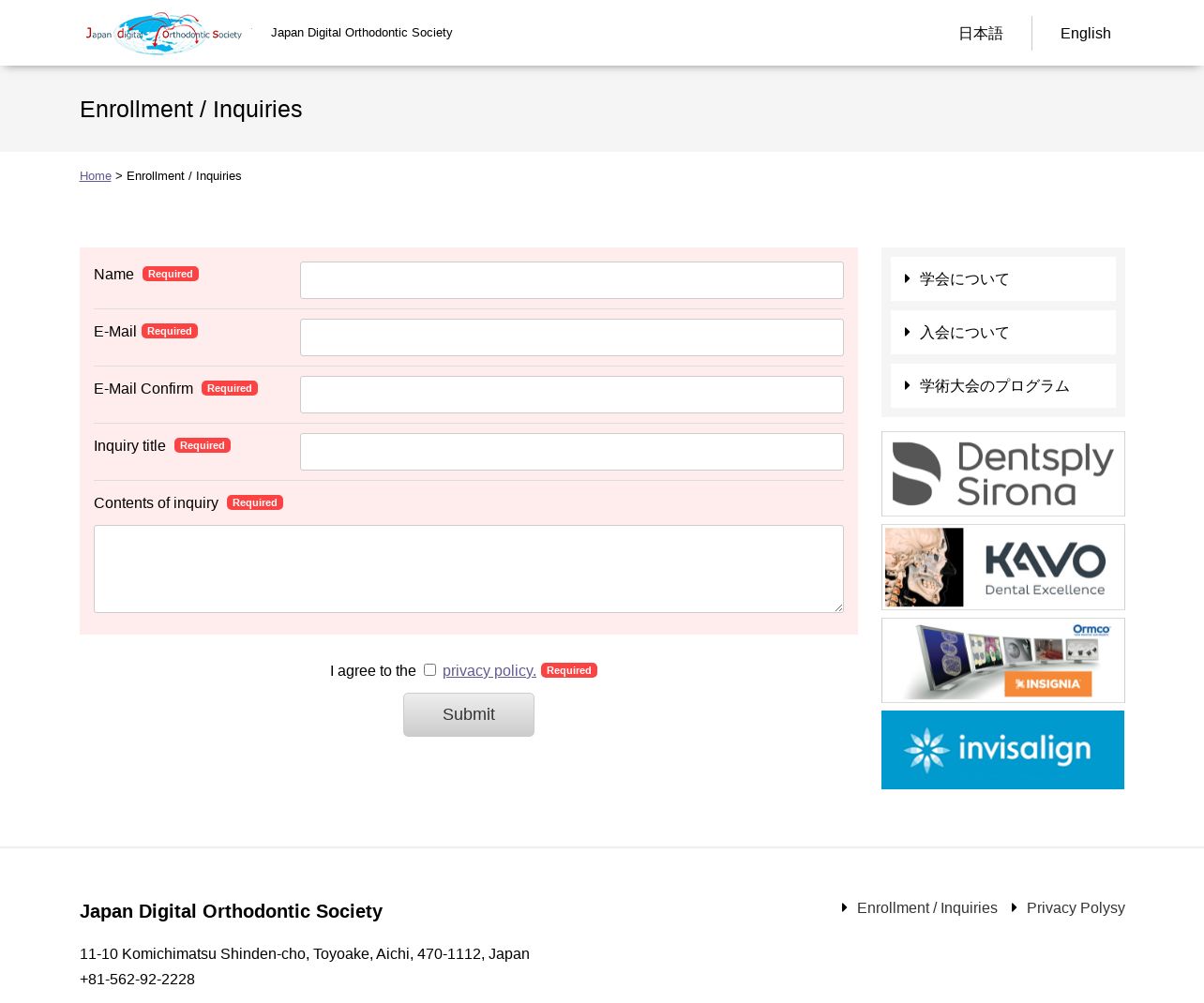
Task: Click the E-Mail input field
Action: 572,337
